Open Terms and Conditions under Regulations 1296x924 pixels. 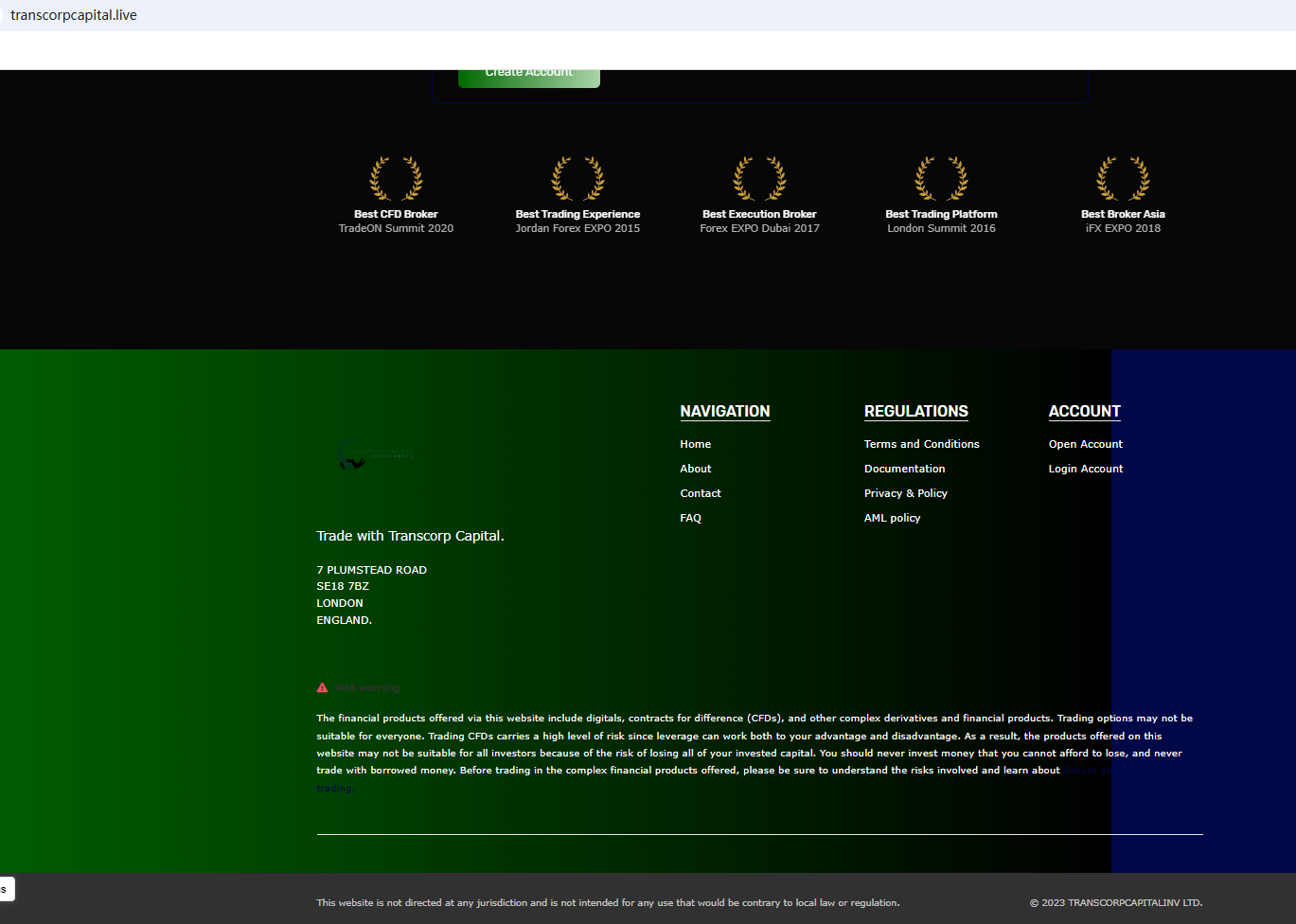(921, 444)
